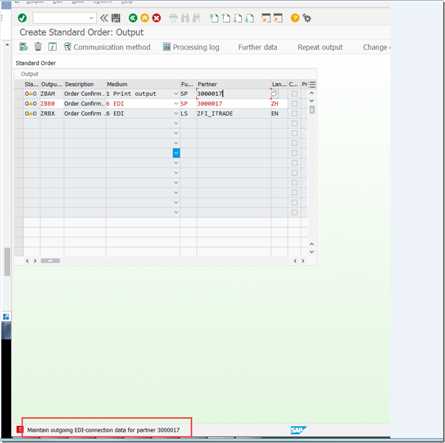Click the Change button at toolbar edge
This screenshot has width=445, height=443.
point(376,47)
